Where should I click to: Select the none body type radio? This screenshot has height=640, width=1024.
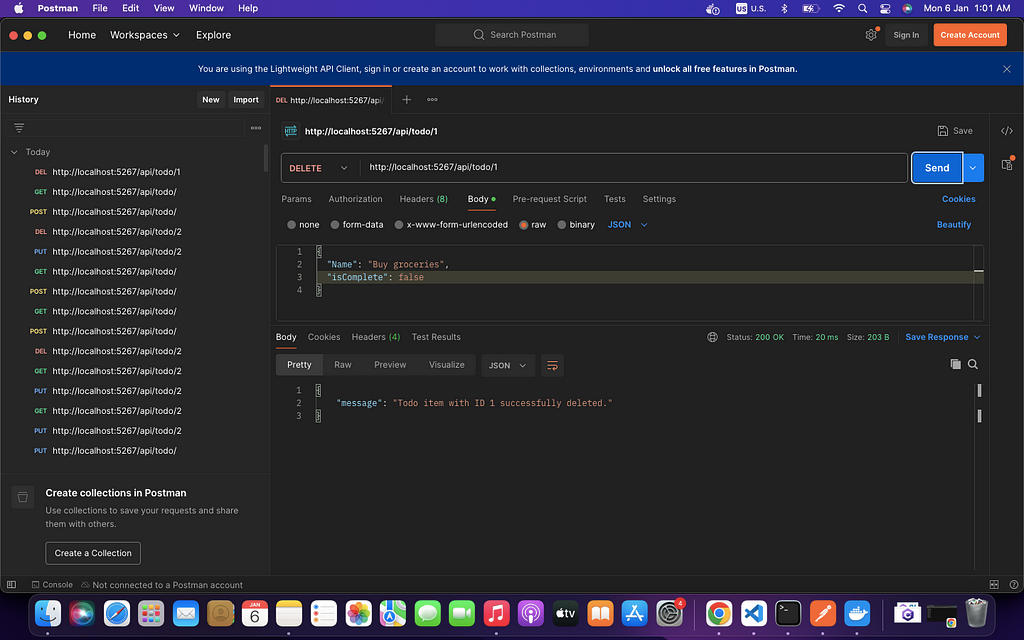[291, 225]
